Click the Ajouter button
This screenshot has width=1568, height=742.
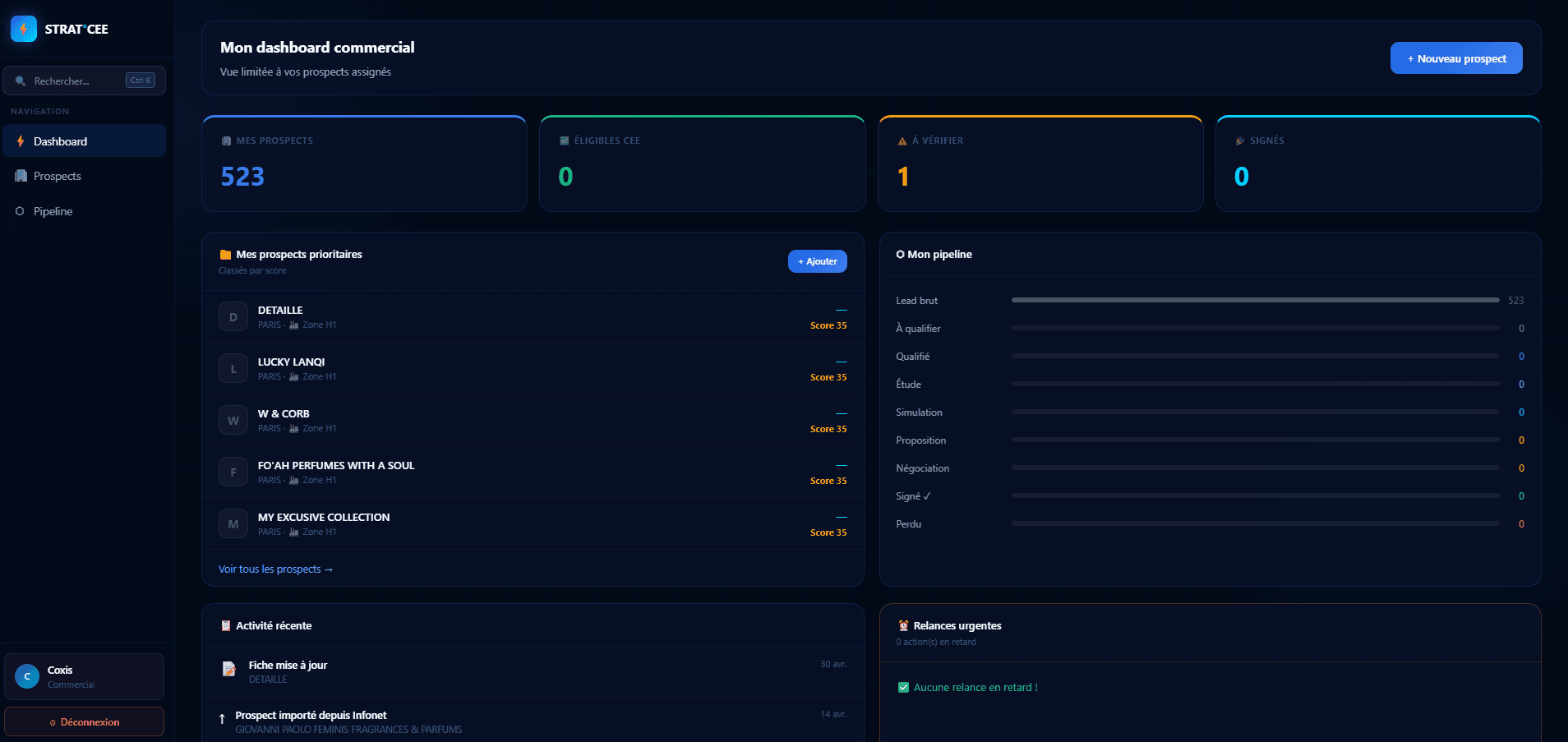click(x=818, y=261)
